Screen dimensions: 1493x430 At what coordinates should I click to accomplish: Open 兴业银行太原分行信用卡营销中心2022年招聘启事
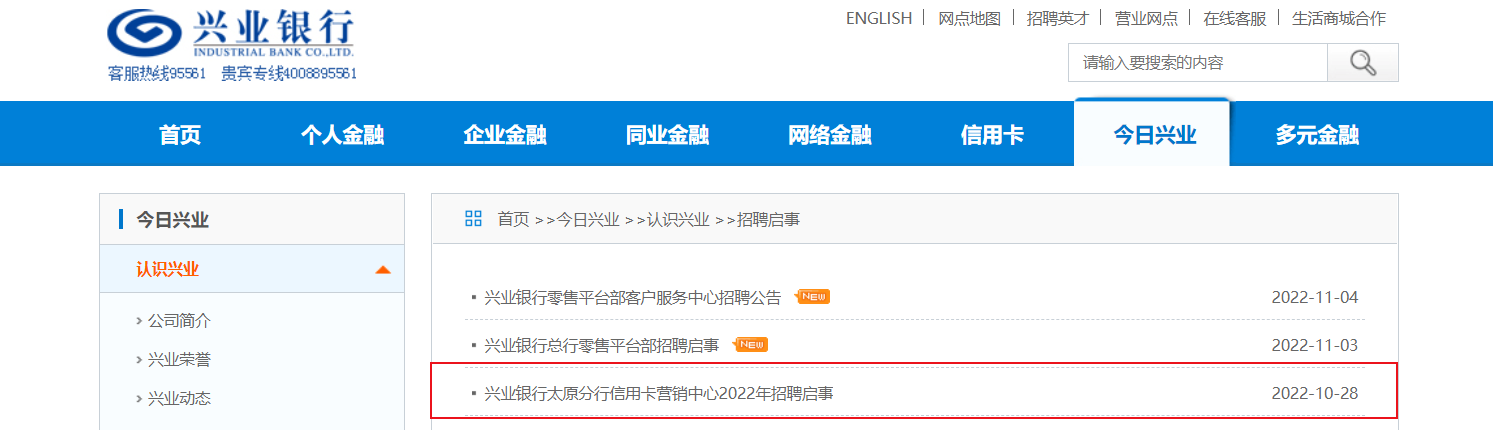point(659,393)
